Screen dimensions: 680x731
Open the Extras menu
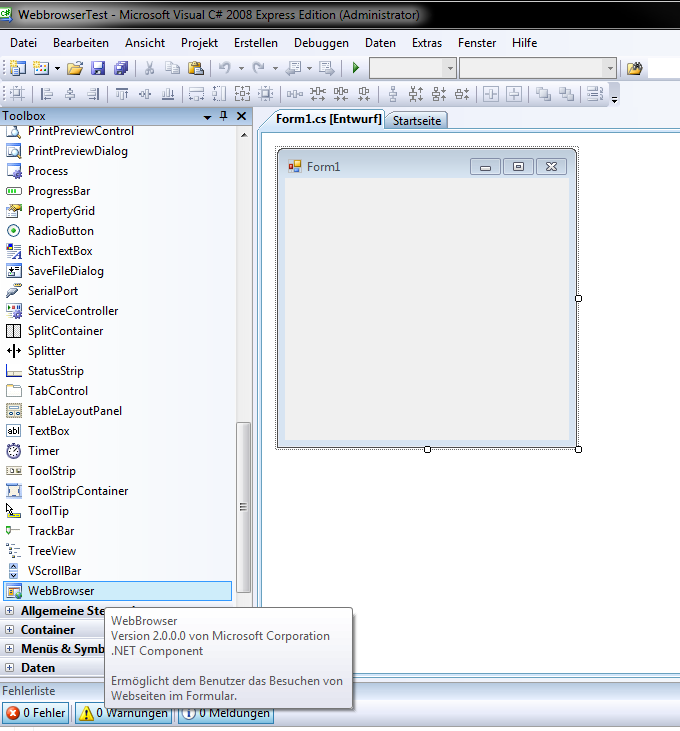(427, 43)
